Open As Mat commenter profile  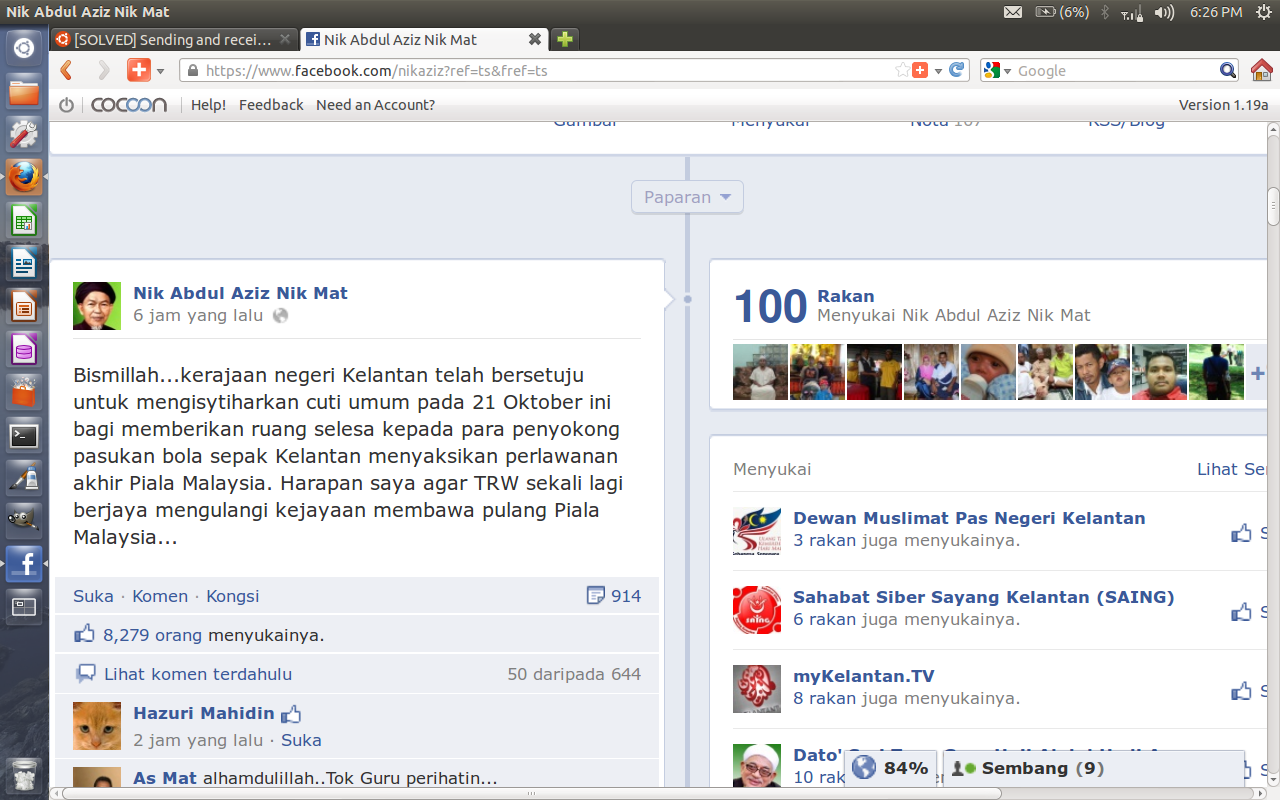[165, 778]
